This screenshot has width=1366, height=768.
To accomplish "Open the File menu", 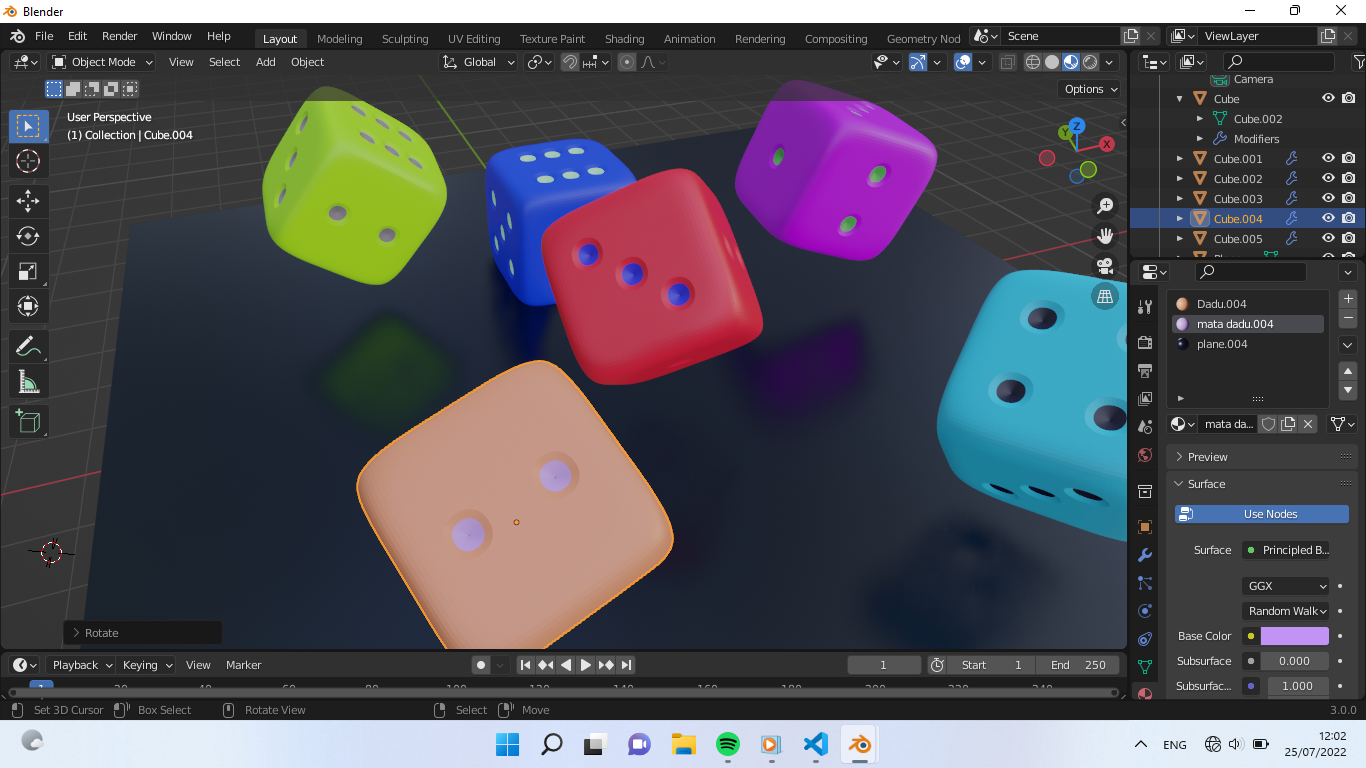I will coord(44,36).
